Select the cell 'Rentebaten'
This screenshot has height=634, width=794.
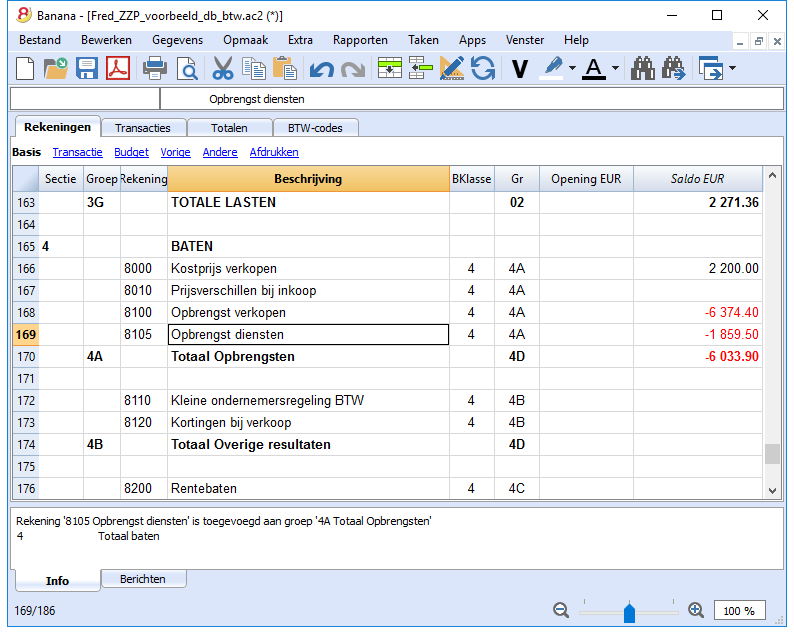click(x=308, y=489)
